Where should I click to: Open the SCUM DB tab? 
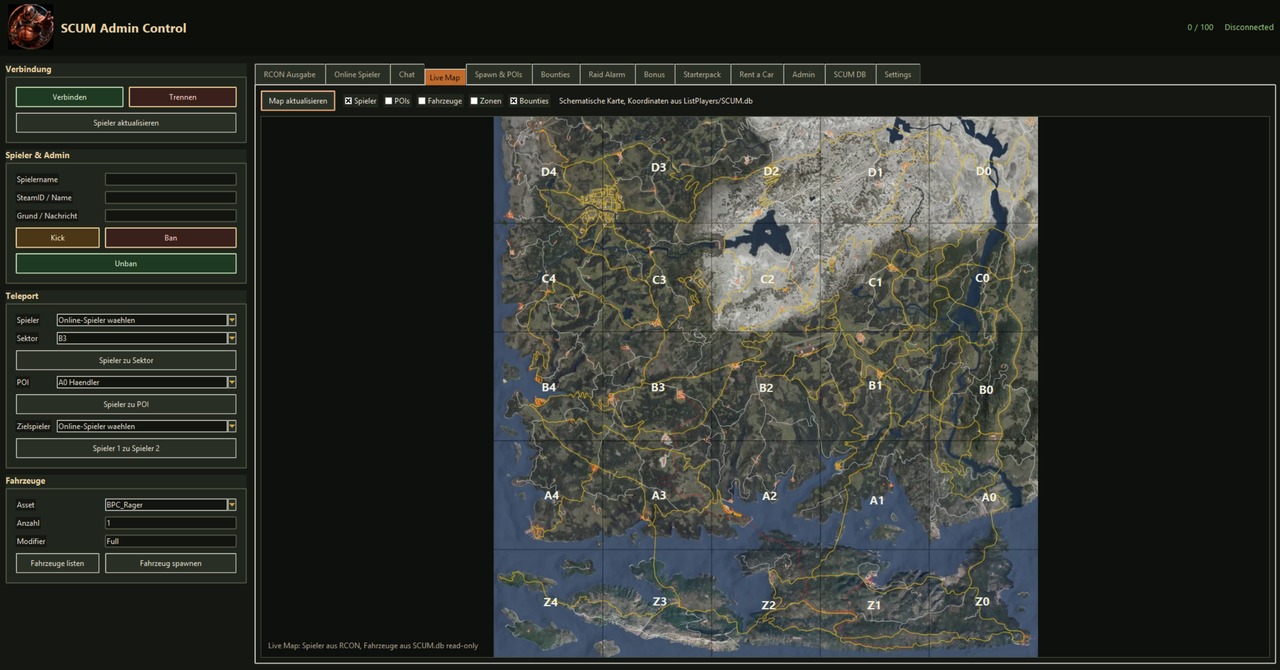[x=850, y=74]
